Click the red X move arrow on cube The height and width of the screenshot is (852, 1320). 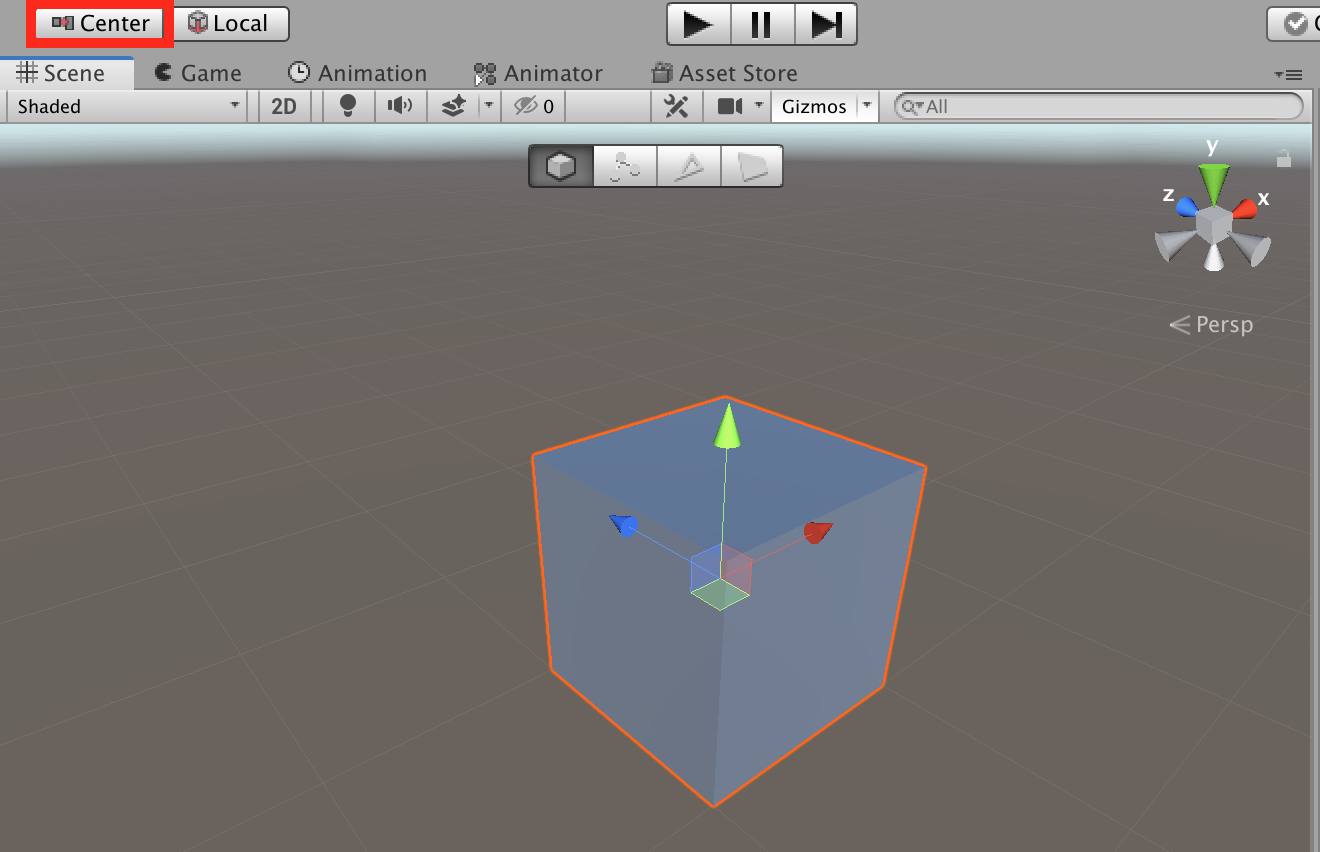pyautogui.click(x=817, y=532)
